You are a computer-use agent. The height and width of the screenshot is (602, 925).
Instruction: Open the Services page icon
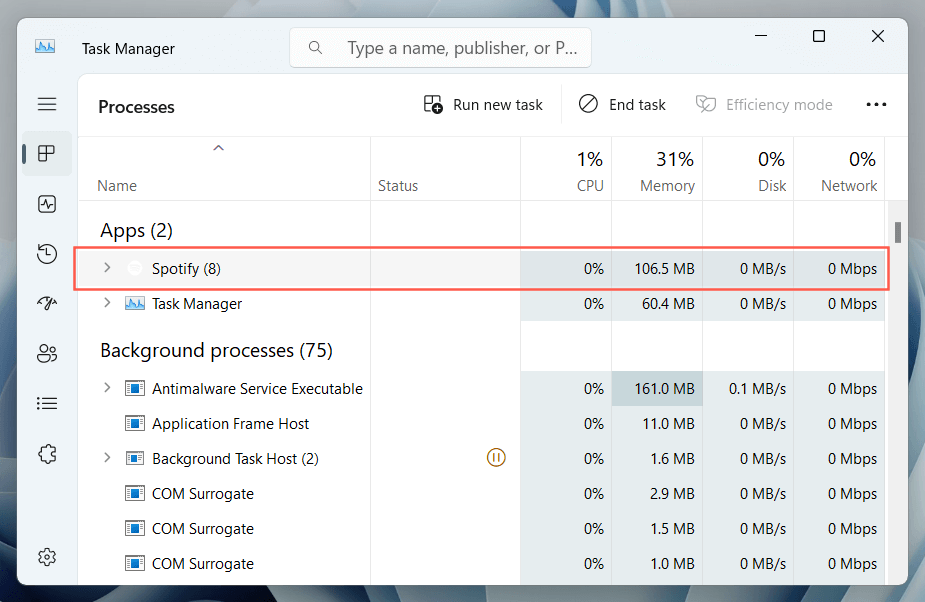tap(46, 453)
